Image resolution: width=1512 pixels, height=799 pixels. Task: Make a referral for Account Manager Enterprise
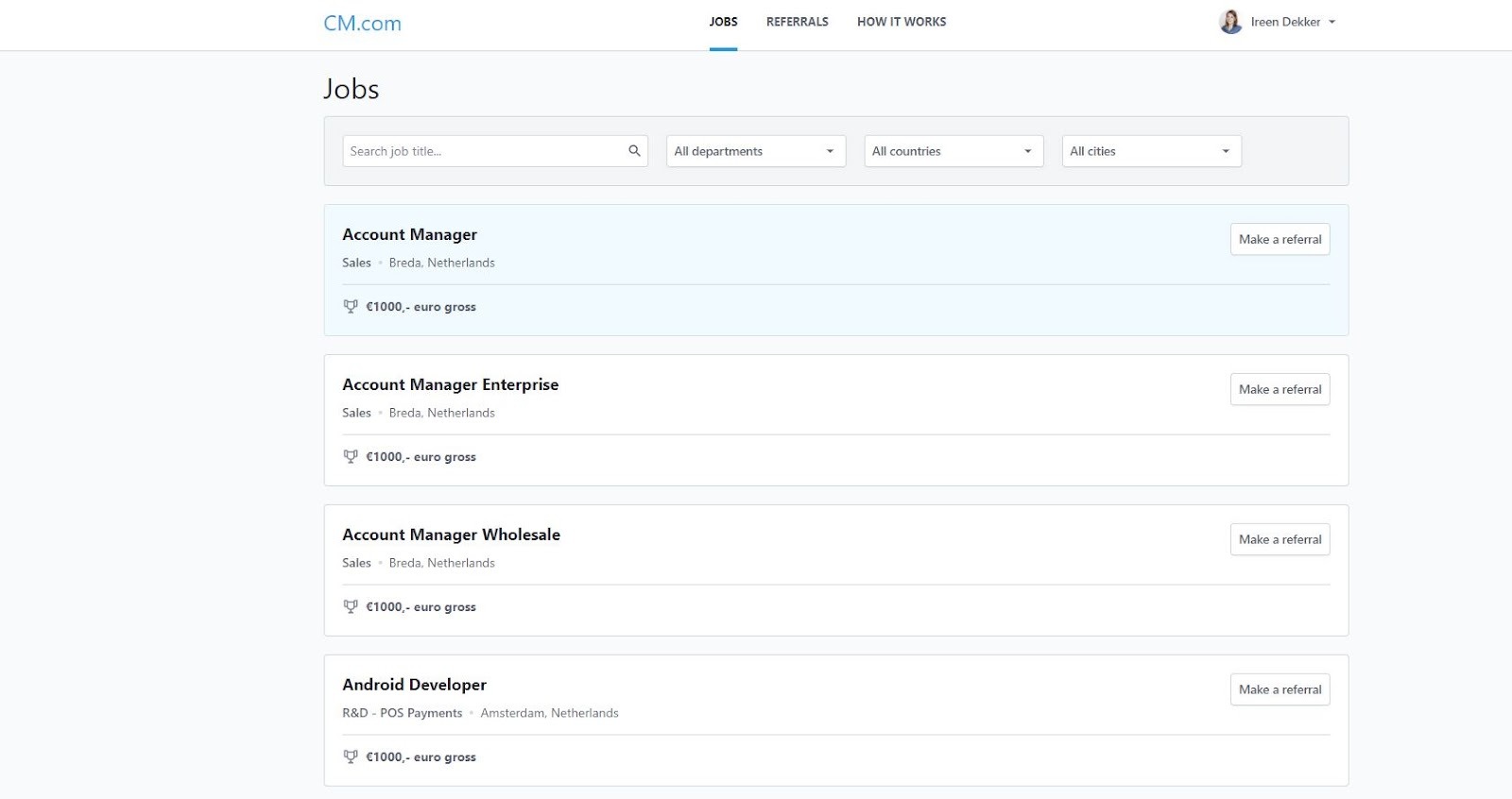(1280, 389)
